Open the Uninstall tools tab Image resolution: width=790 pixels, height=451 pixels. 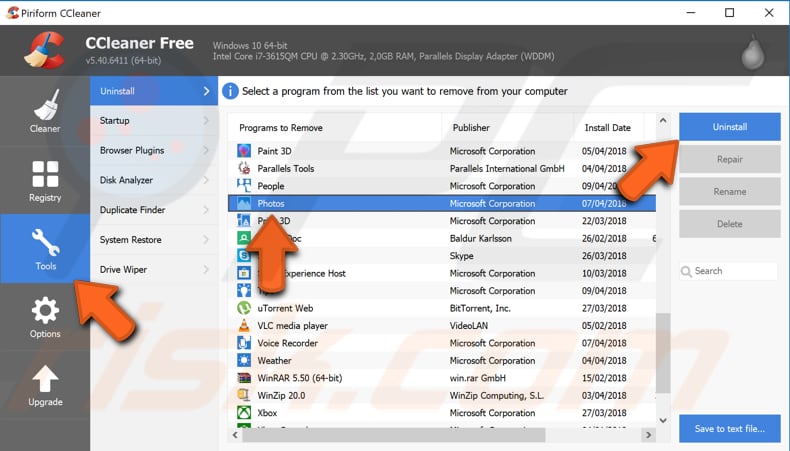coord(154,91)
